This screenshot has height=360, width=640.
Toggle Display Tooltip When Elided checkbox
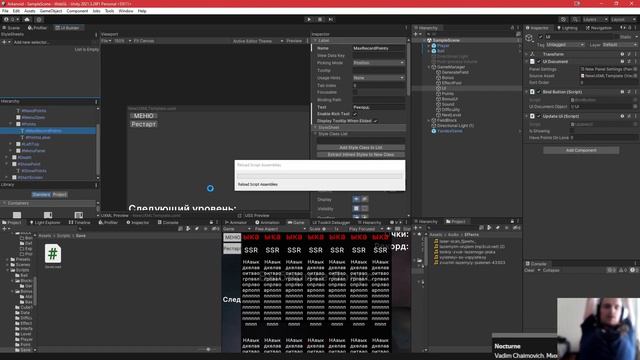(375, 121)
